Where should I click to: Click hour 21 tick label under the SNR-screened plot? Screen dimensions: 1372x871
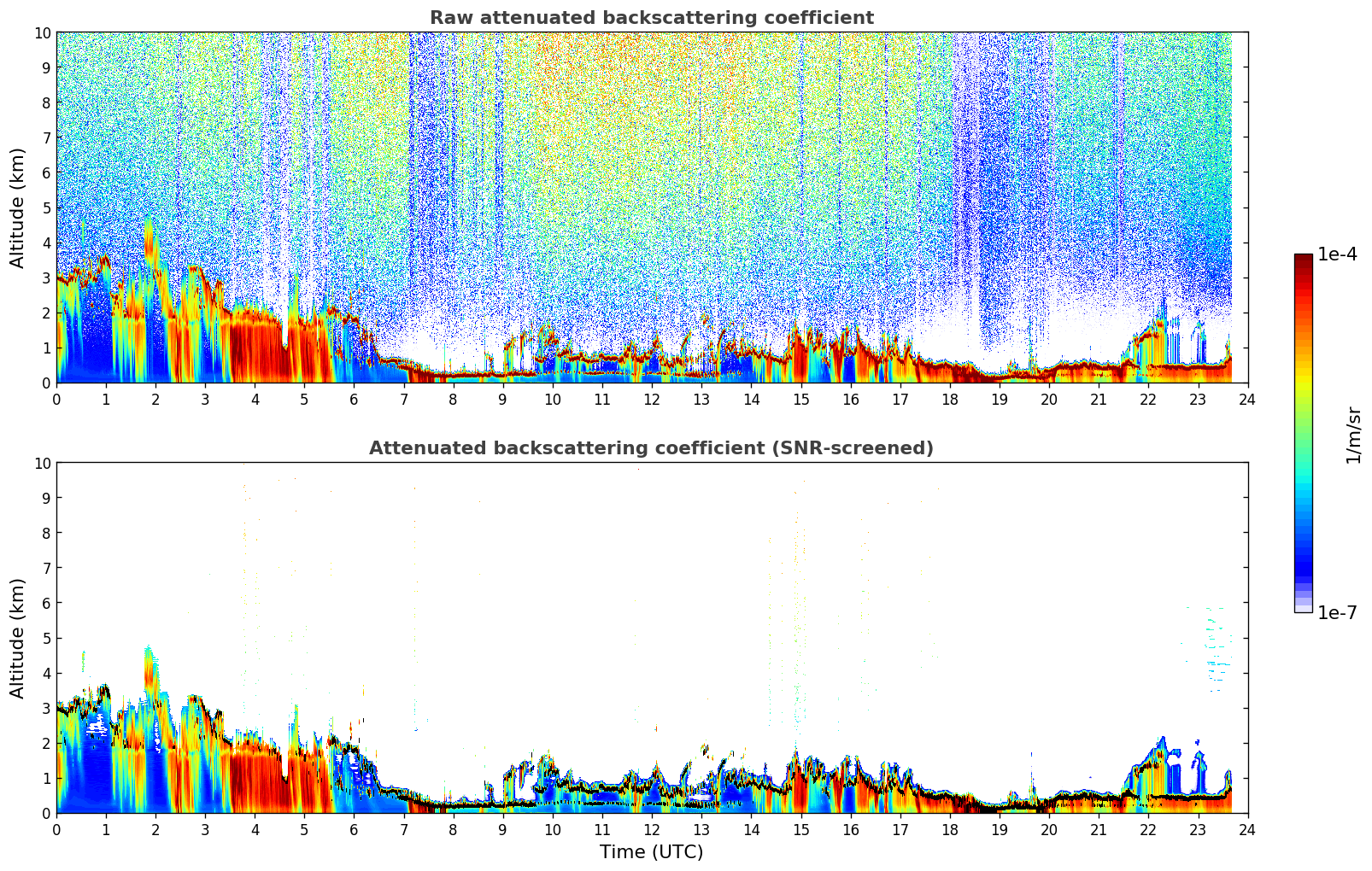click(1099, 829)
